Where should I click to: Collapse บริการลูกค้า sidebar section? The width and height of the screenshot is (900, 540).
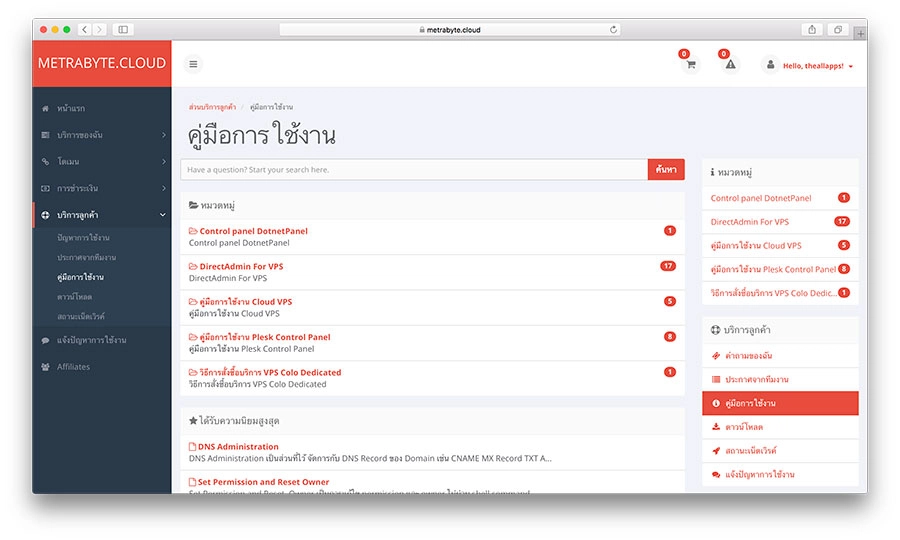pyautogui.click(x=101, y=215)
